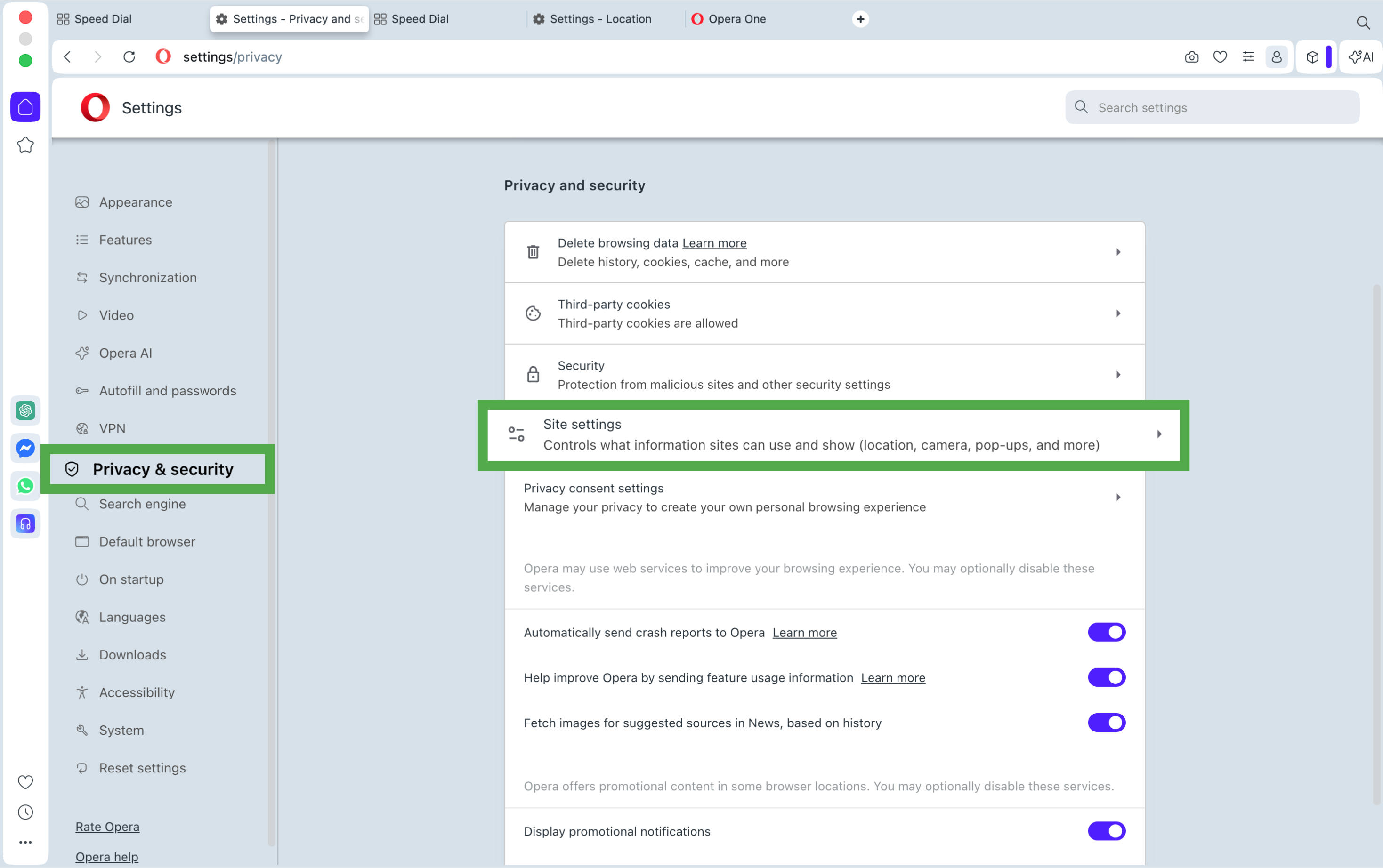The width and height of the screenshot is (1383, 868).
Task: Open the sidebar history clock icon
Action: [x=25, y=812]
